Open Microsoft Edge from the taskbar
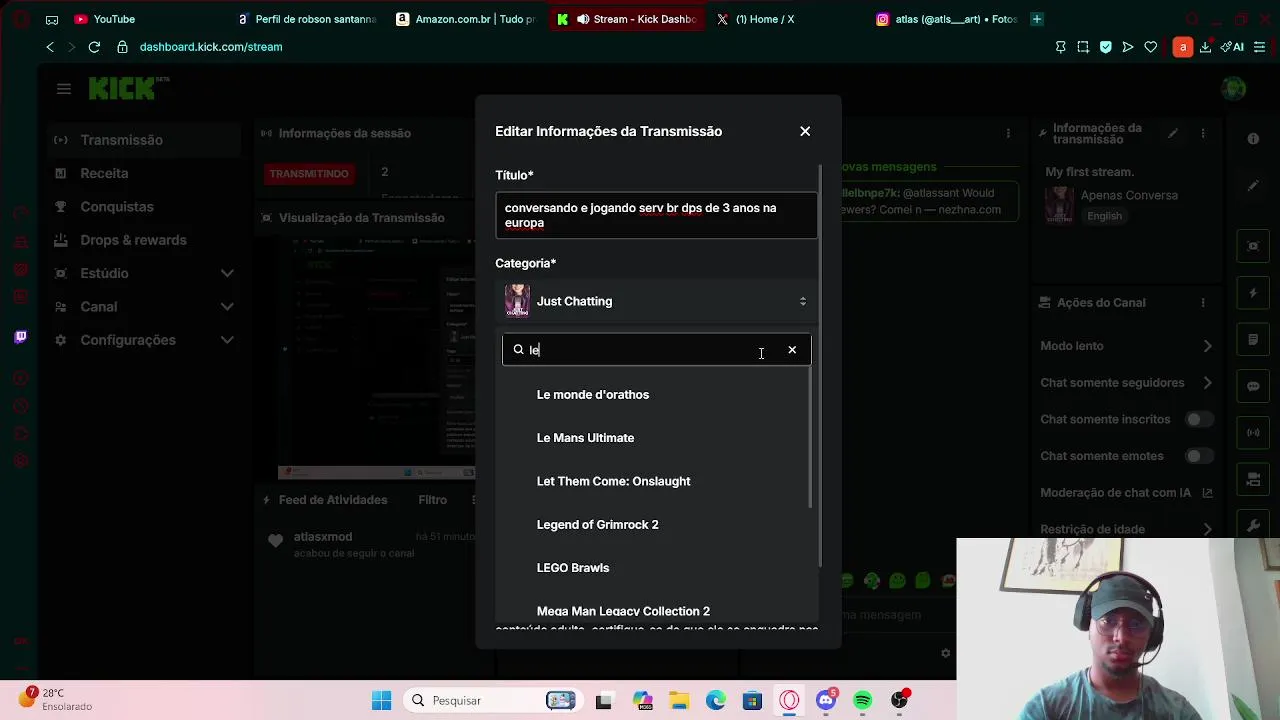Screen dimensions: 1280x720 tap(716, 701)
